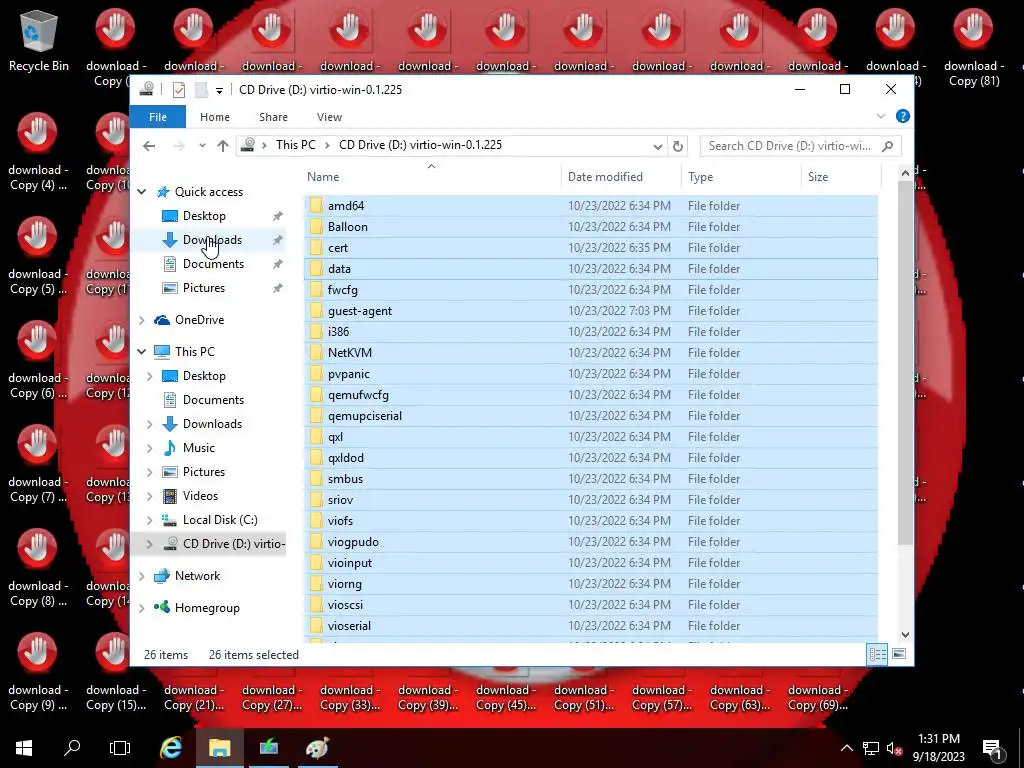Click the search magnifier icon
Viewport: 1024px width, 768px height.
[x=888, y=146]
